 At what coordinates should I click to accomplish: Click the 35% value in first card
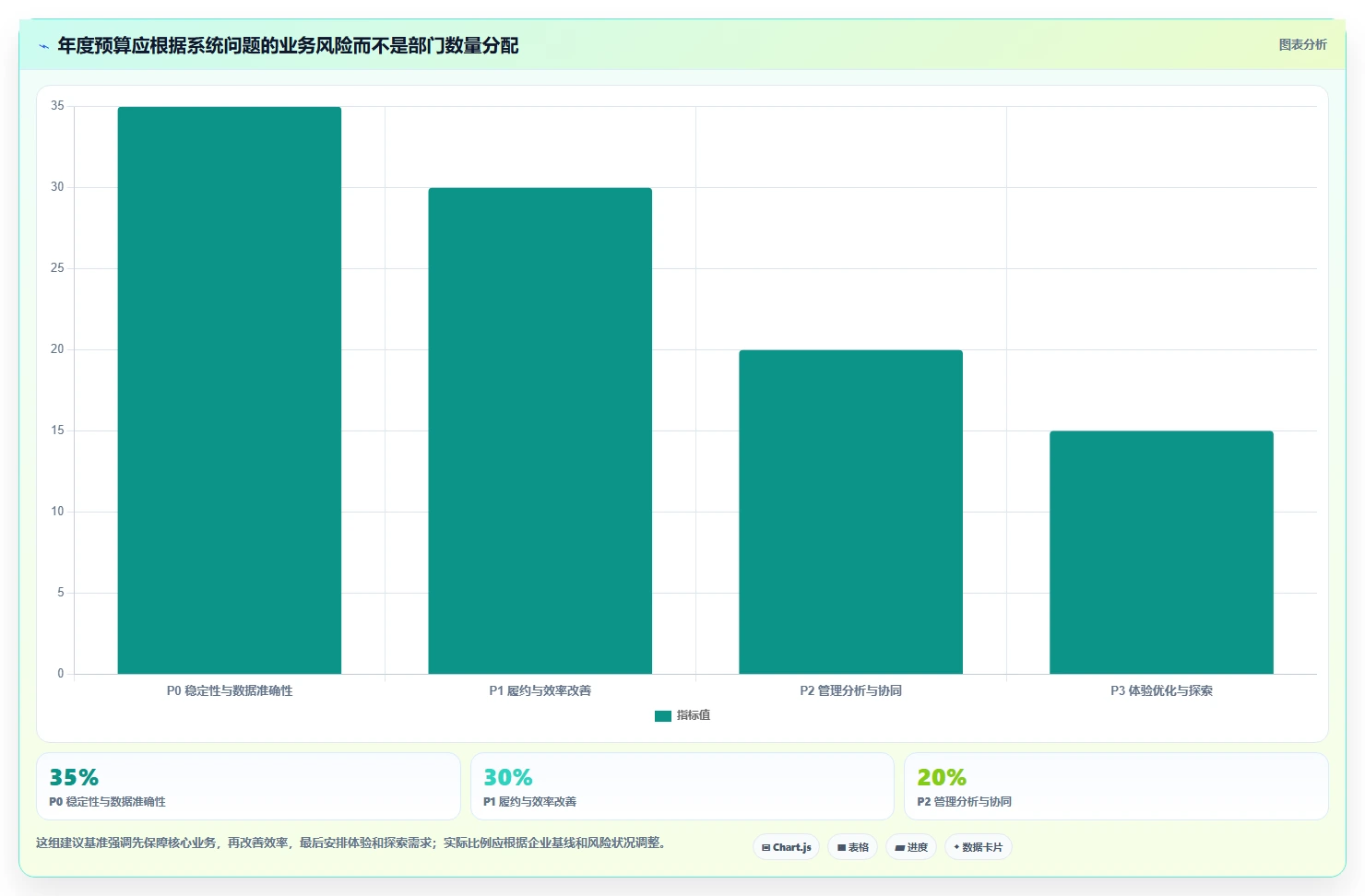74,777
